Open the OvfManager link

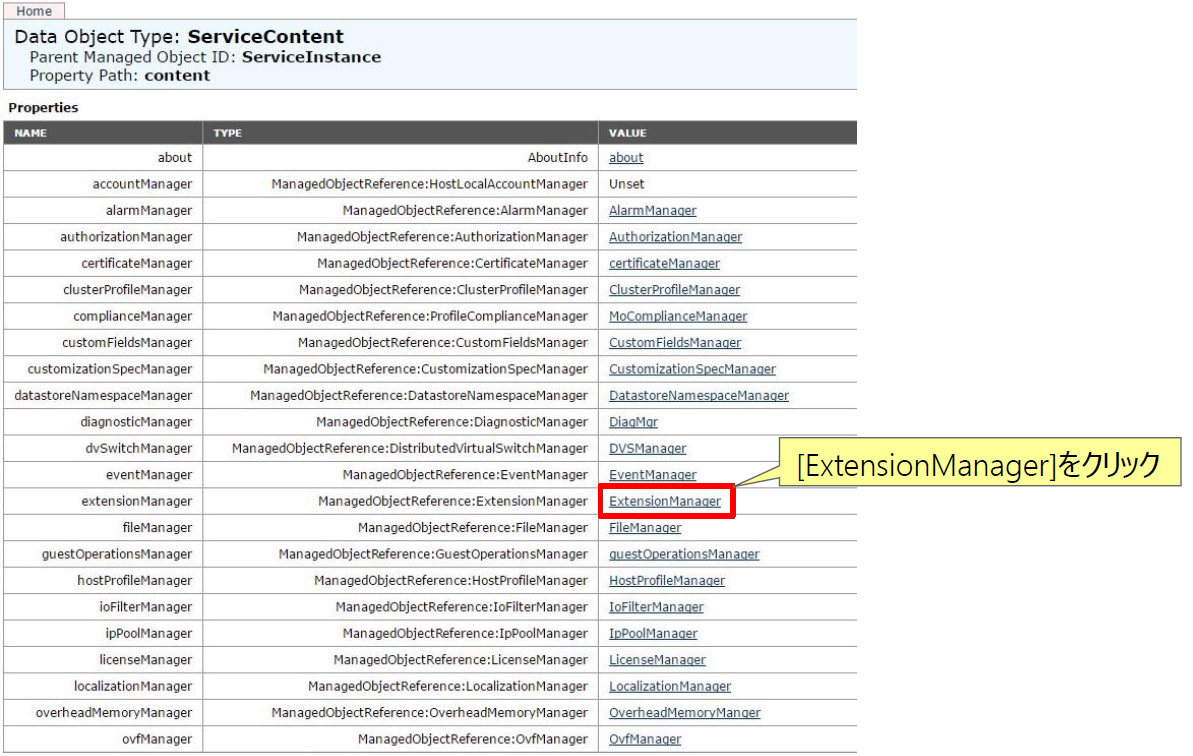(x=645, y=739)
